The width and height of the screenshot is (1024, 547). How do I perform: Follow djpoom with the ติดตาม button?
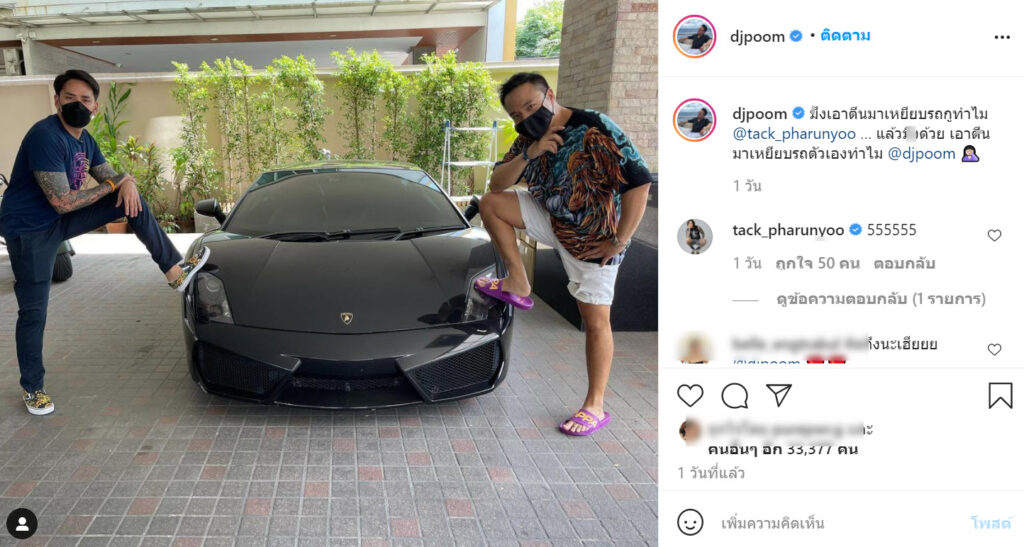pyautogui.click(x=845, y=36)
